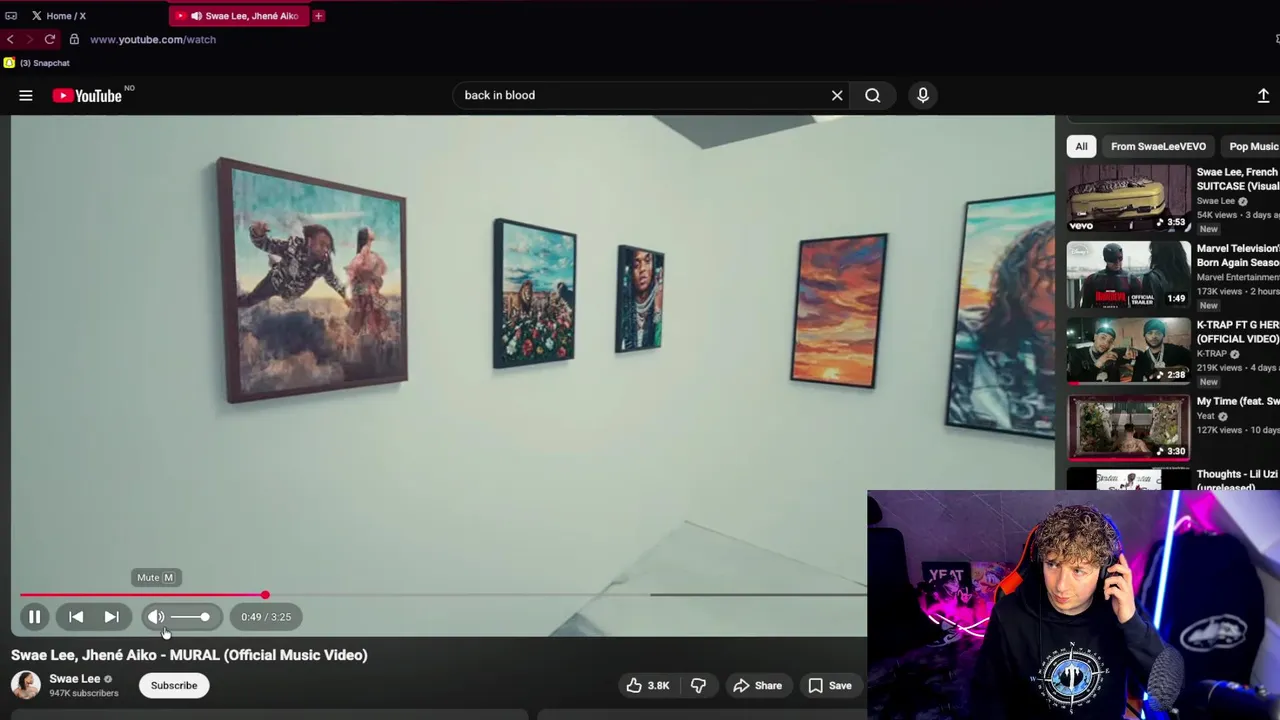
Task: Open the browser sidebar panel icon
Action: click(11, 16)
